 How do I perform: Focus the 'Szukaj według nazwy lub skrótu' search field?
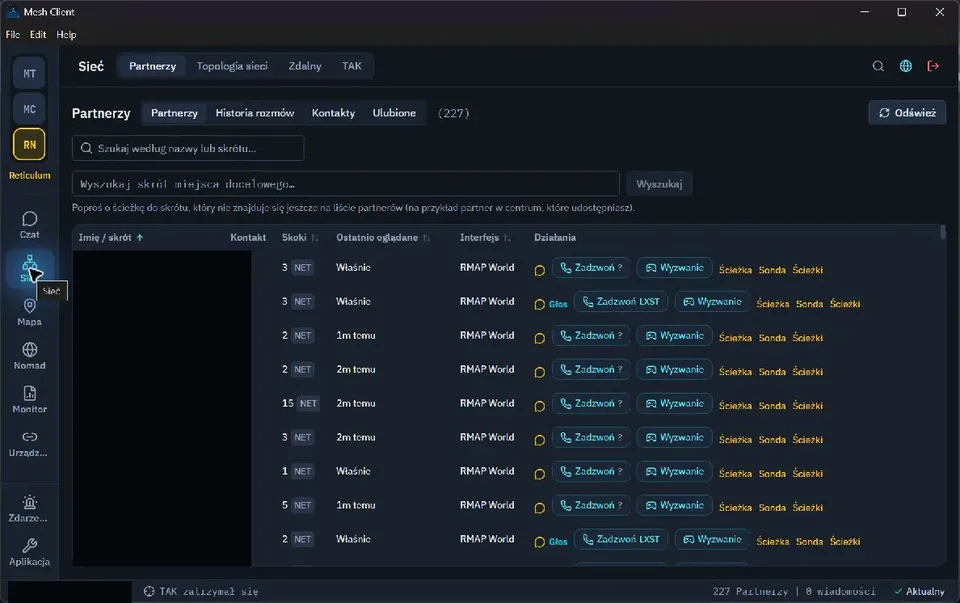click(x=188, y=148)
